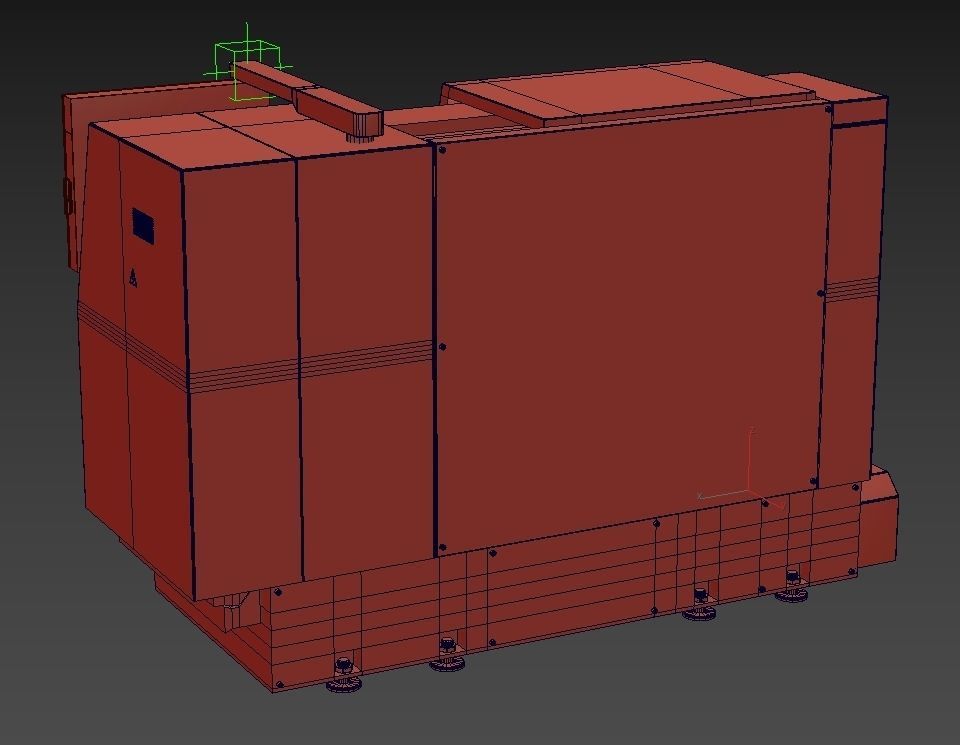Click the middle-left bolt of the large panel
960x745 pixels.
pyautogui.click(x=442, y=347)
